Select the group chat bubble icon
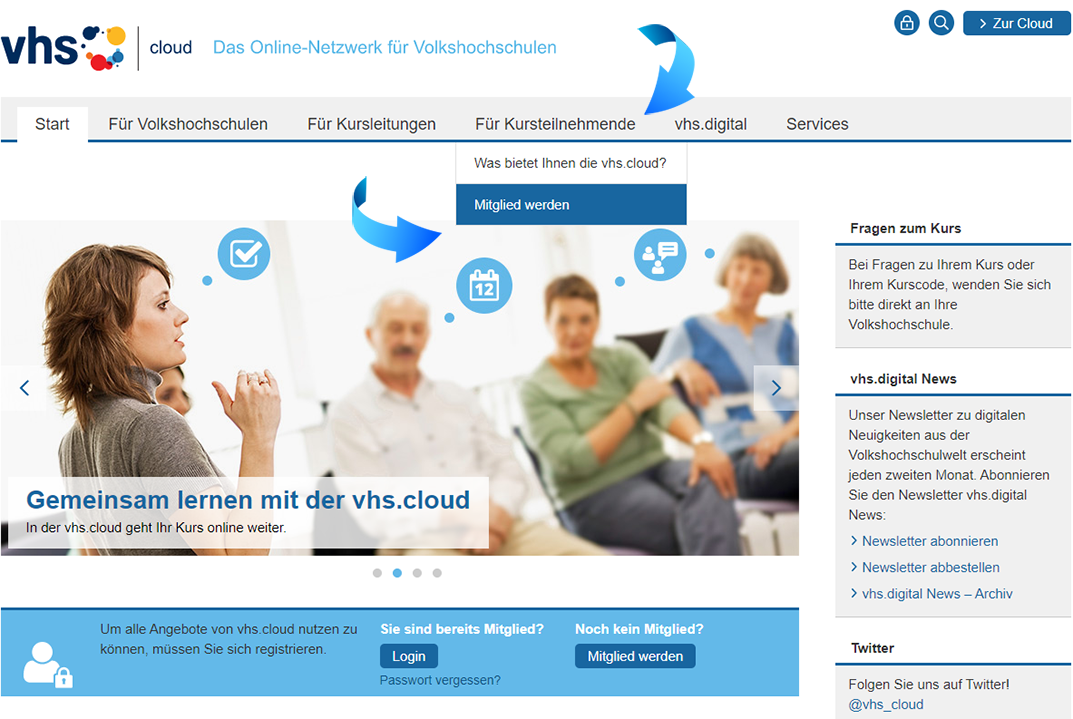The image size is (1073, 719). pyautogui.click(x=660, y=254)
